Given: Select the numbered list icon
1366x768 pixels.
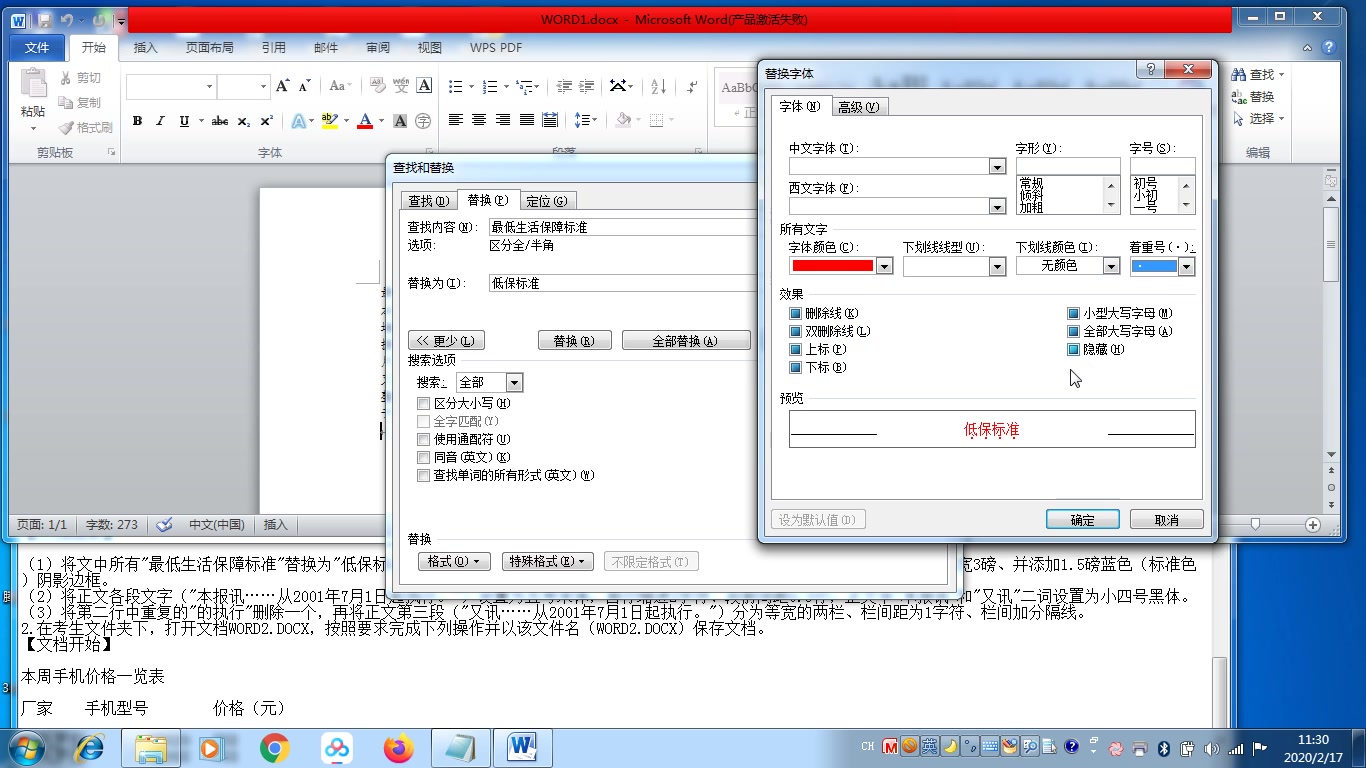Looking at the screenshot, I should [488, 86].
